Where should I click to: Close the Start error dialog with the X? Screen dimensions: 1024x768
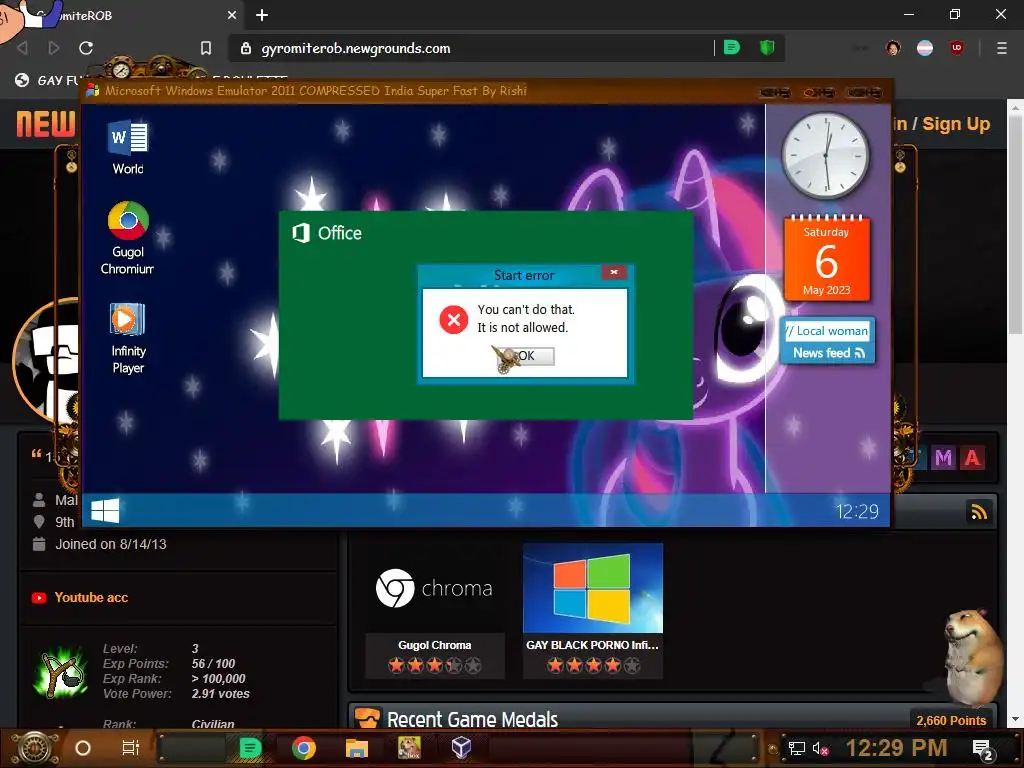[x=614, y=272]
